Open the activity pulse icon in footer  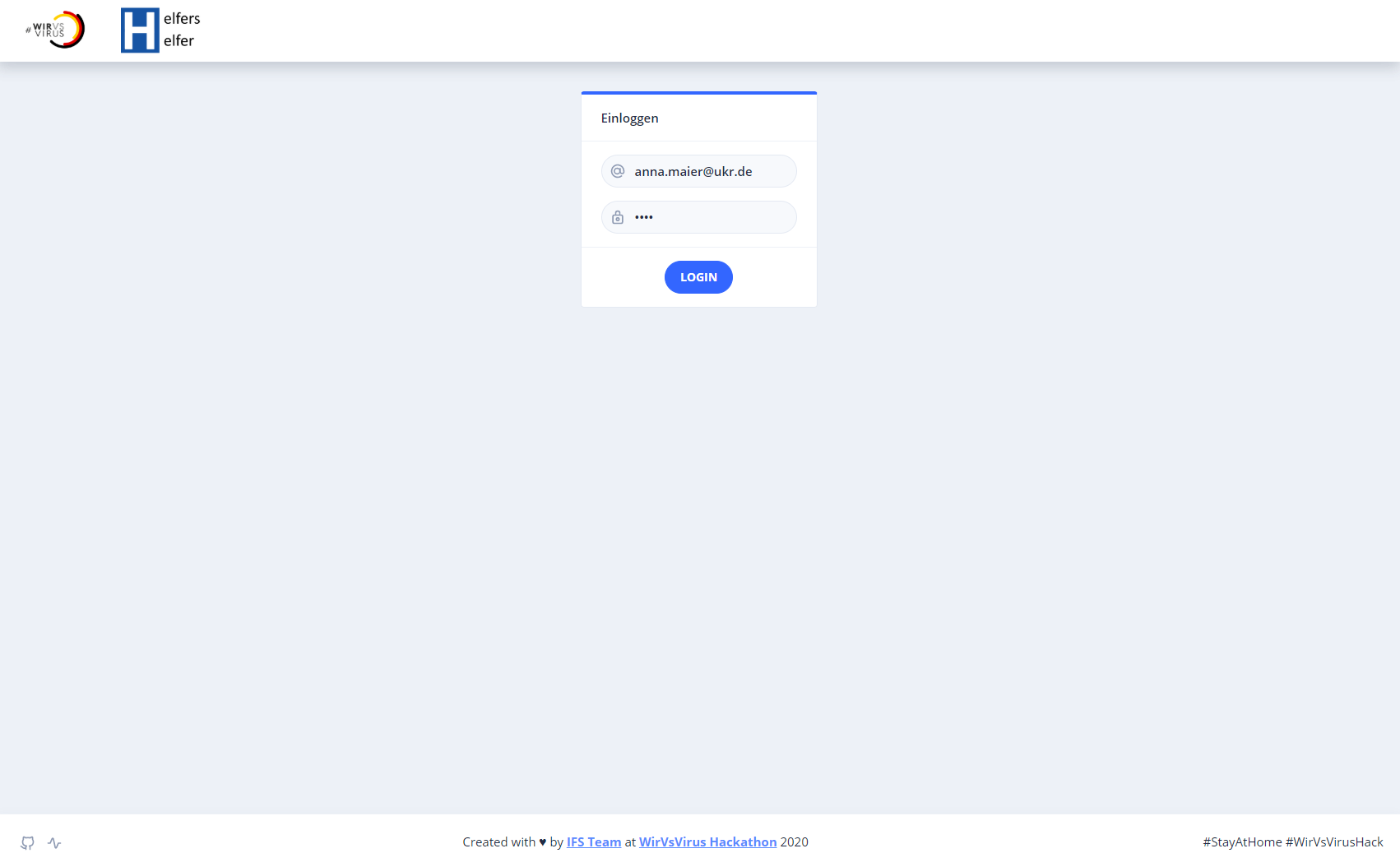tap(54, 842)
